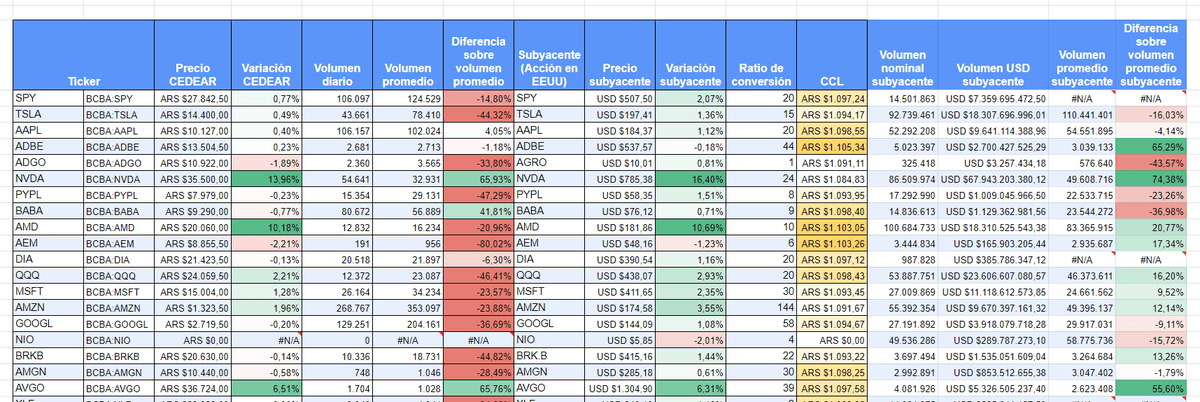The height and width of the screenshot is (402, 1200).
Task: Select the 16,40% underlying variation cell
Action: coord(690,177)
